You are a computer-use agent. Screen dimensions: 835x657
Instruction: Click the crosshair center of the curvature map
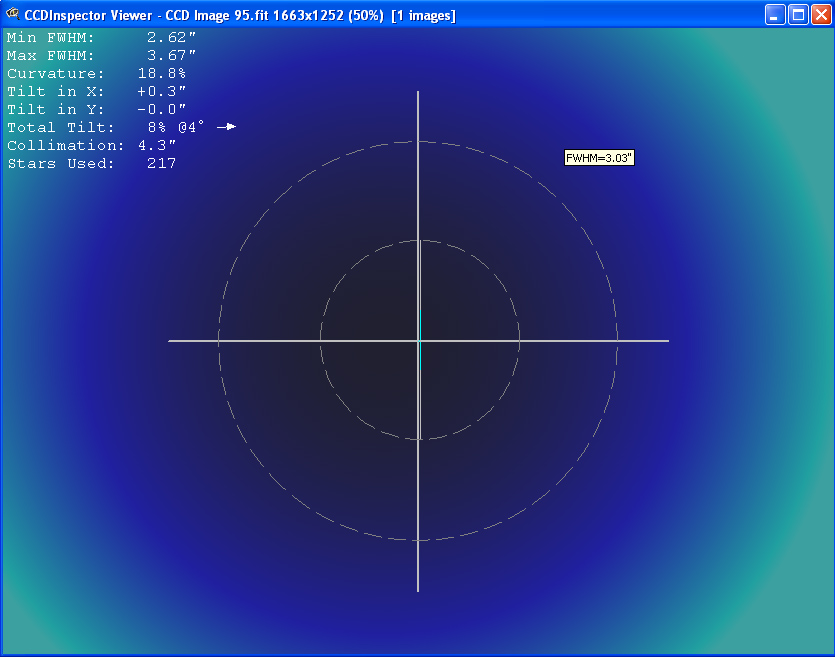point(419,341)
